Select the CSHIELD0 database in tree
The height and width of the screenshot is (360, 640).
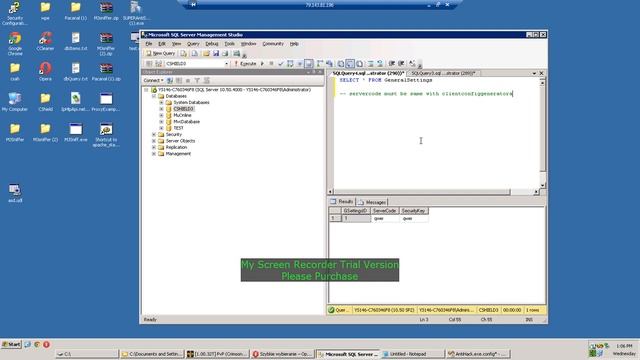click(x=183, y=109)
